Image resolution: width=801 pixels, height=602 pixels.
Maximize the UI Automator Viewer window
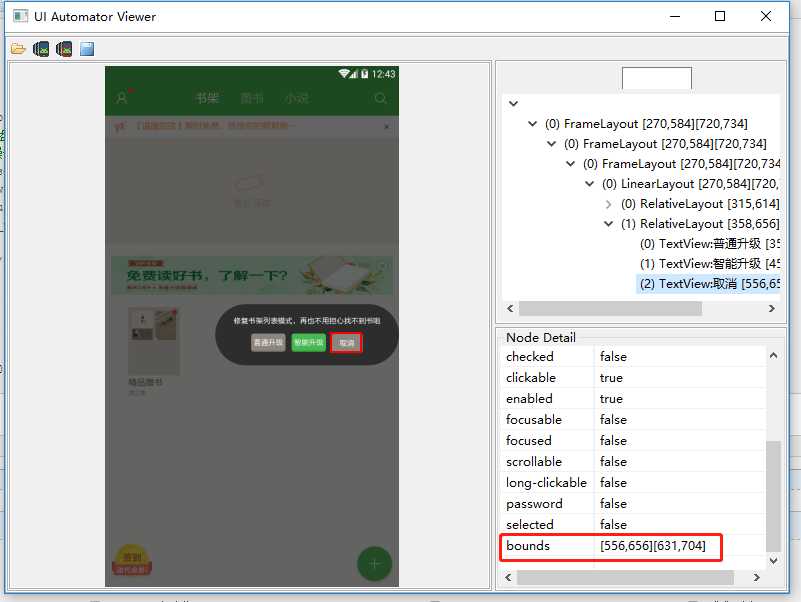click(x=720, y=16)
